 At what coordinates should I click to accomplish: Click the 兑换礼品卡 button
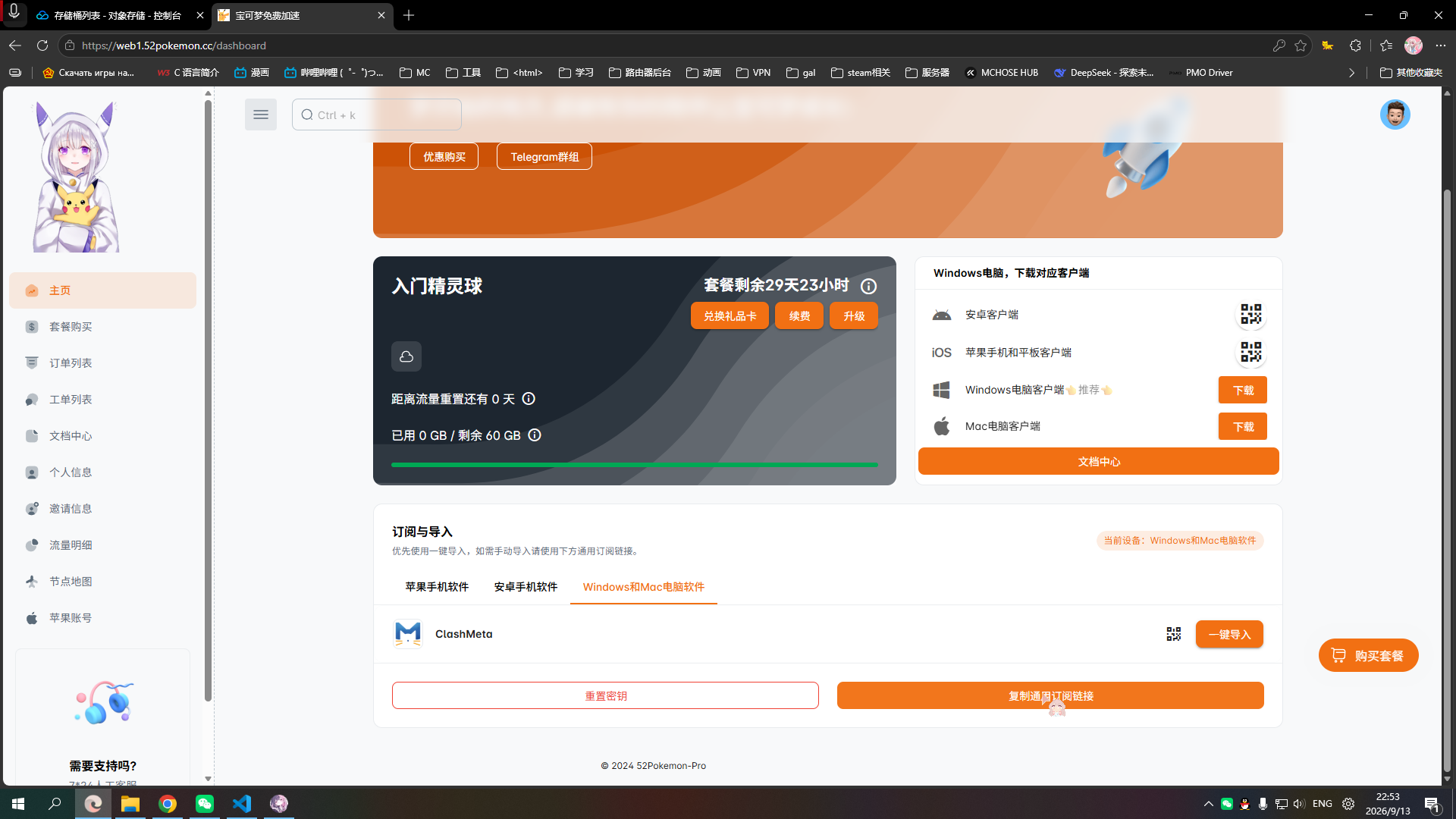click(x=730, y=316)
